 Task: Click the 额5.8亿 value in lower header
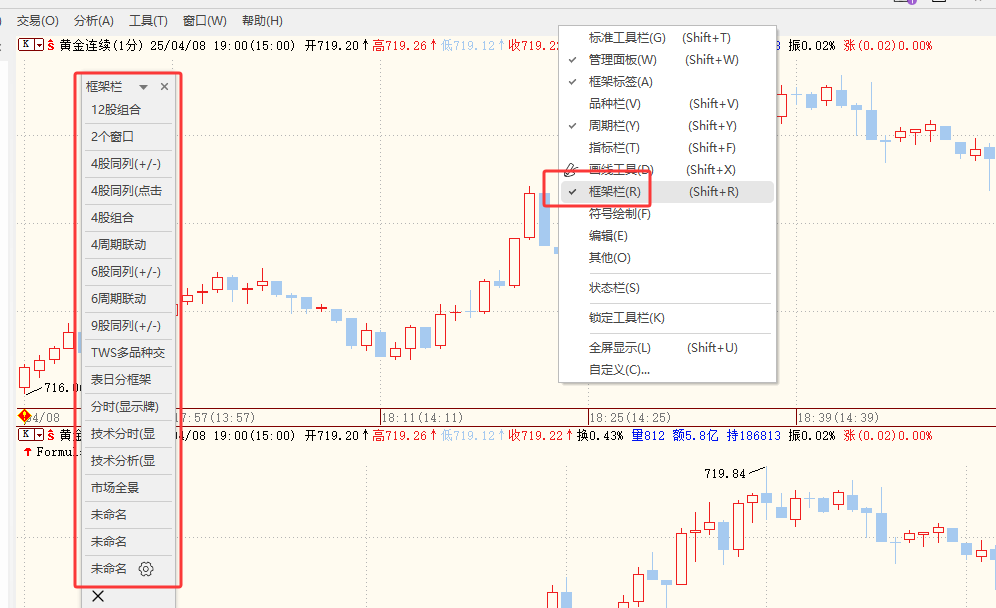click(696, 435)
